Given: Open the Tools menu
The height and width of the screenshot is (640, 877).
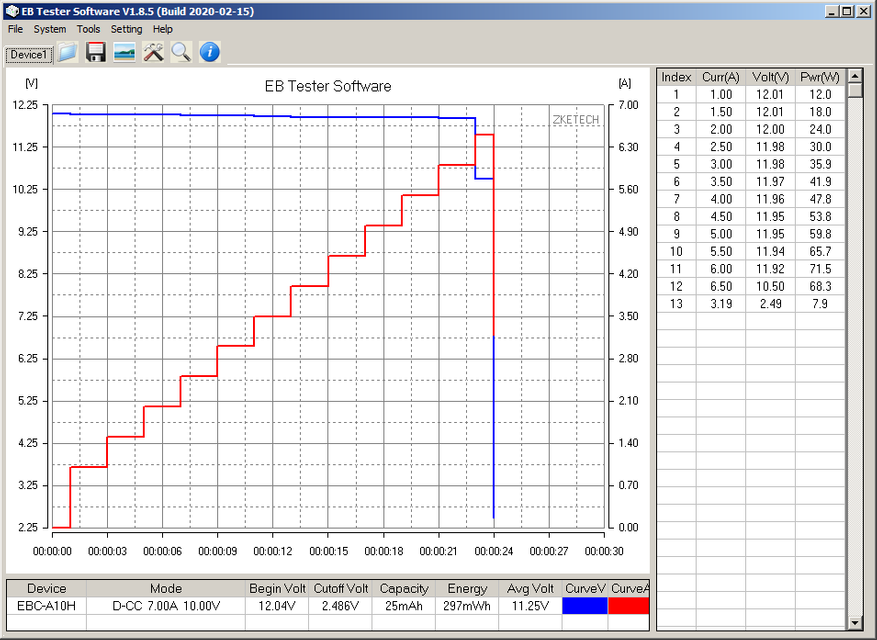Looking at the screenshot, I should click(x=88, y=29).
